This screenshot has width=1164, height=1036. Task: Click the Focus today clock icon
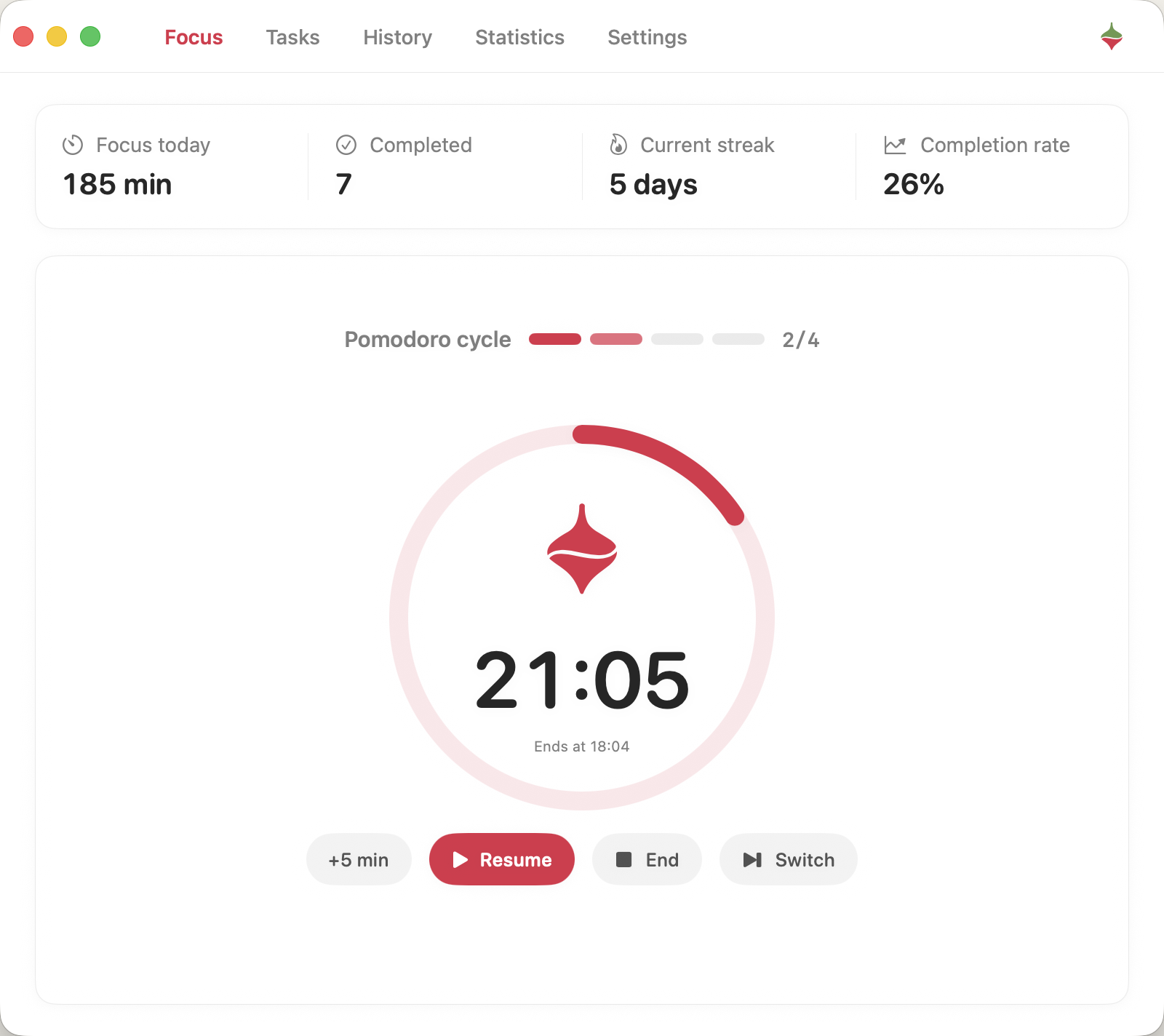click(x=73, y=145)
